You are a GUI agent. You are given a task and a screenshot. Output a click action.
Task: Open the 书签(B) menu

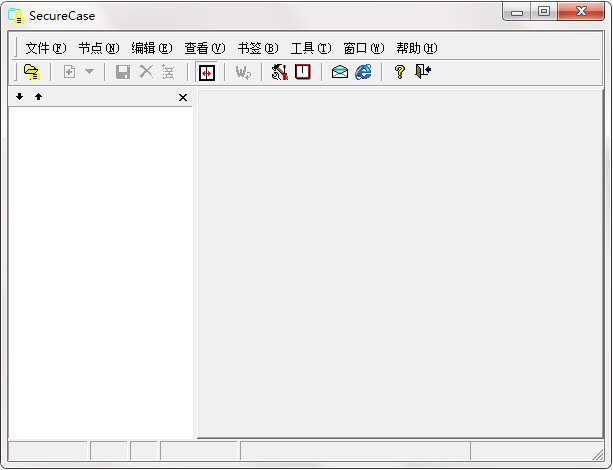pos(258,48)
